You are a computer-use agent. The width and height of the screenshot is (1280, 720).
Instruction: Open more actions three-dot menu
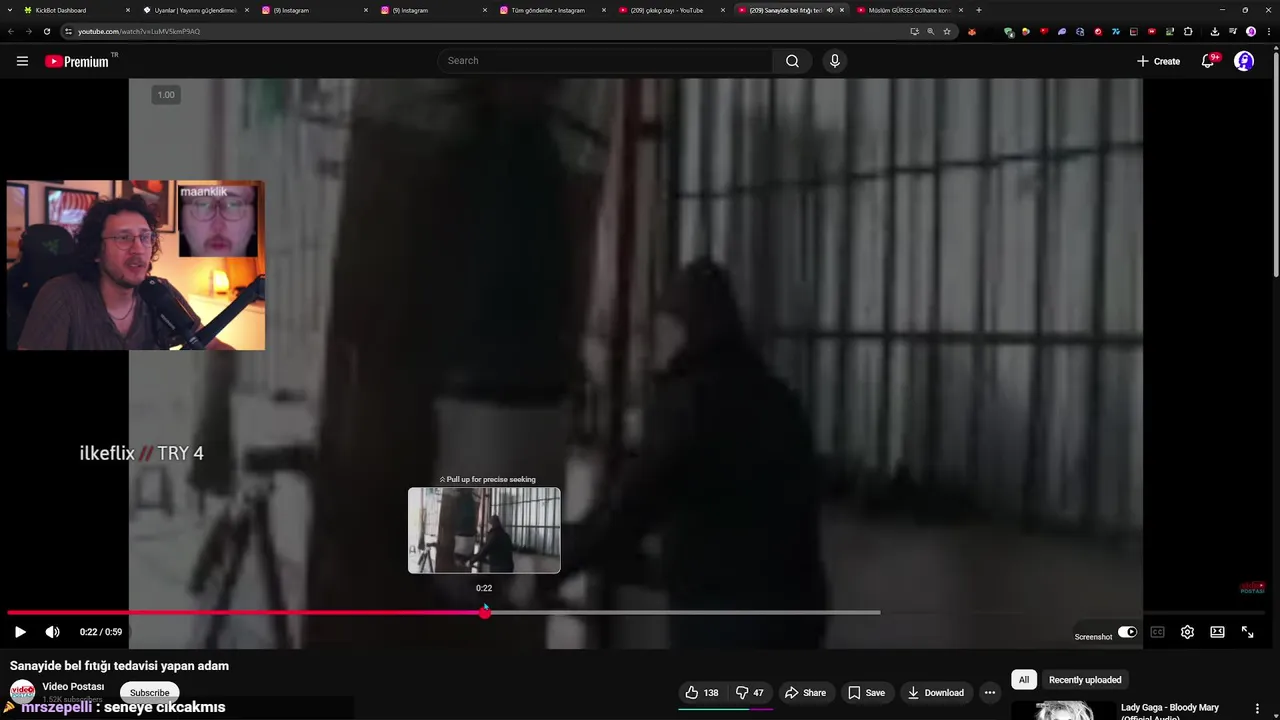[989, 692]
